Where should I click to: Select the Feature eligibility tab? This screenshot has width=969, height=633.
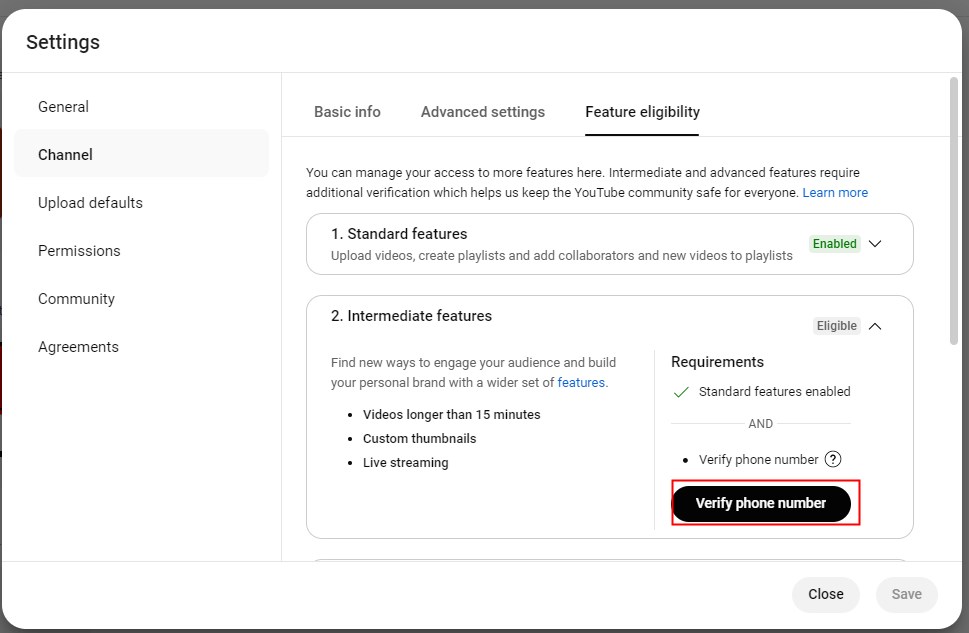(642, 112)
